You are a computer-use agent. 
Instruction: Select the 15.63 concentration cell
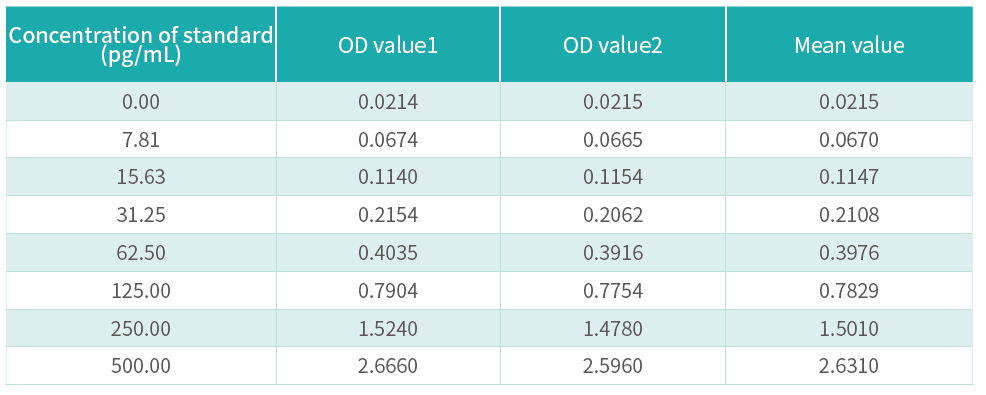point(141,177)
